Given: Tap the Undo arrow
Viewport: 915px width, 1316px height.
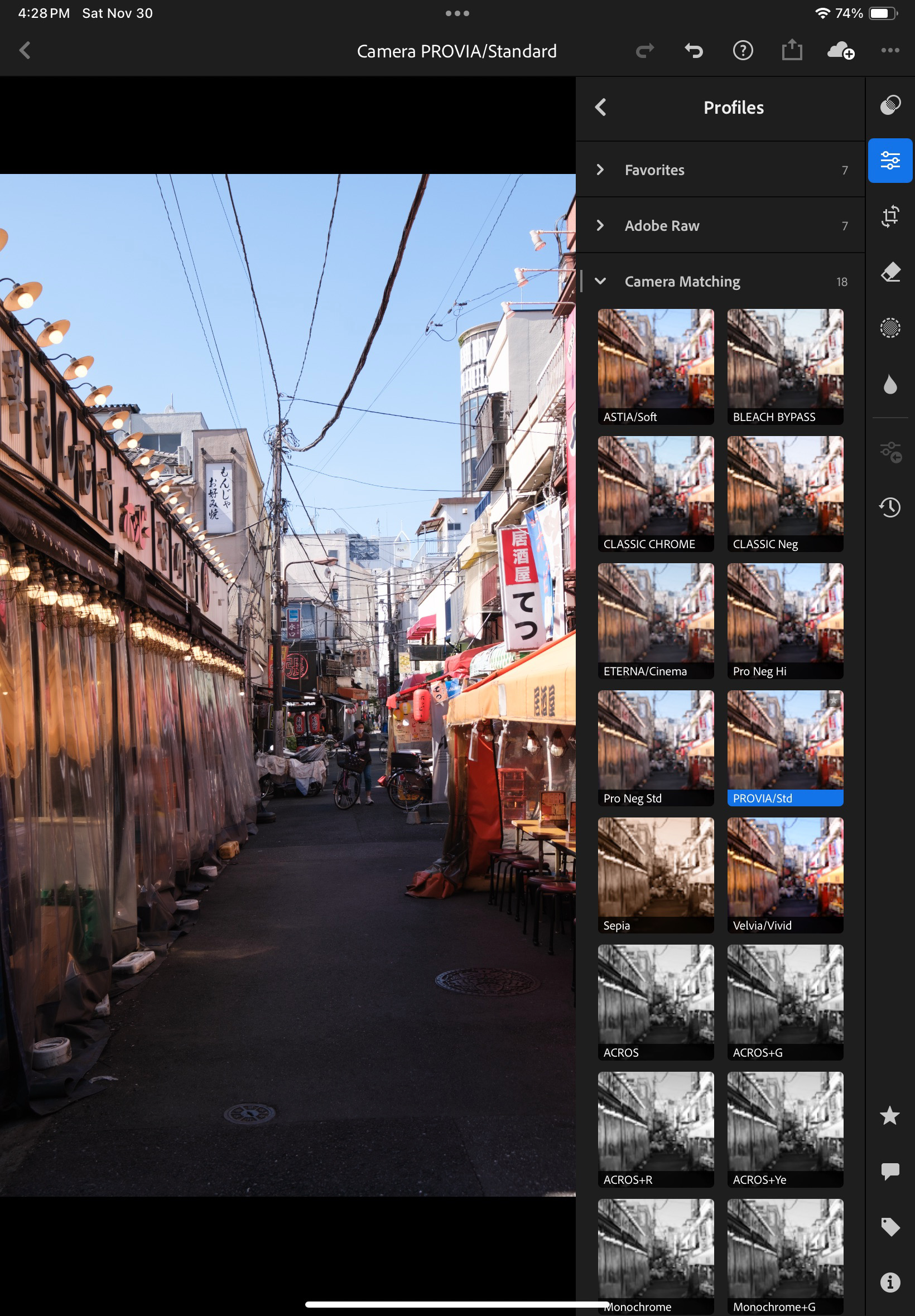Looking at the screenshot, I should [x=693, y=51].
